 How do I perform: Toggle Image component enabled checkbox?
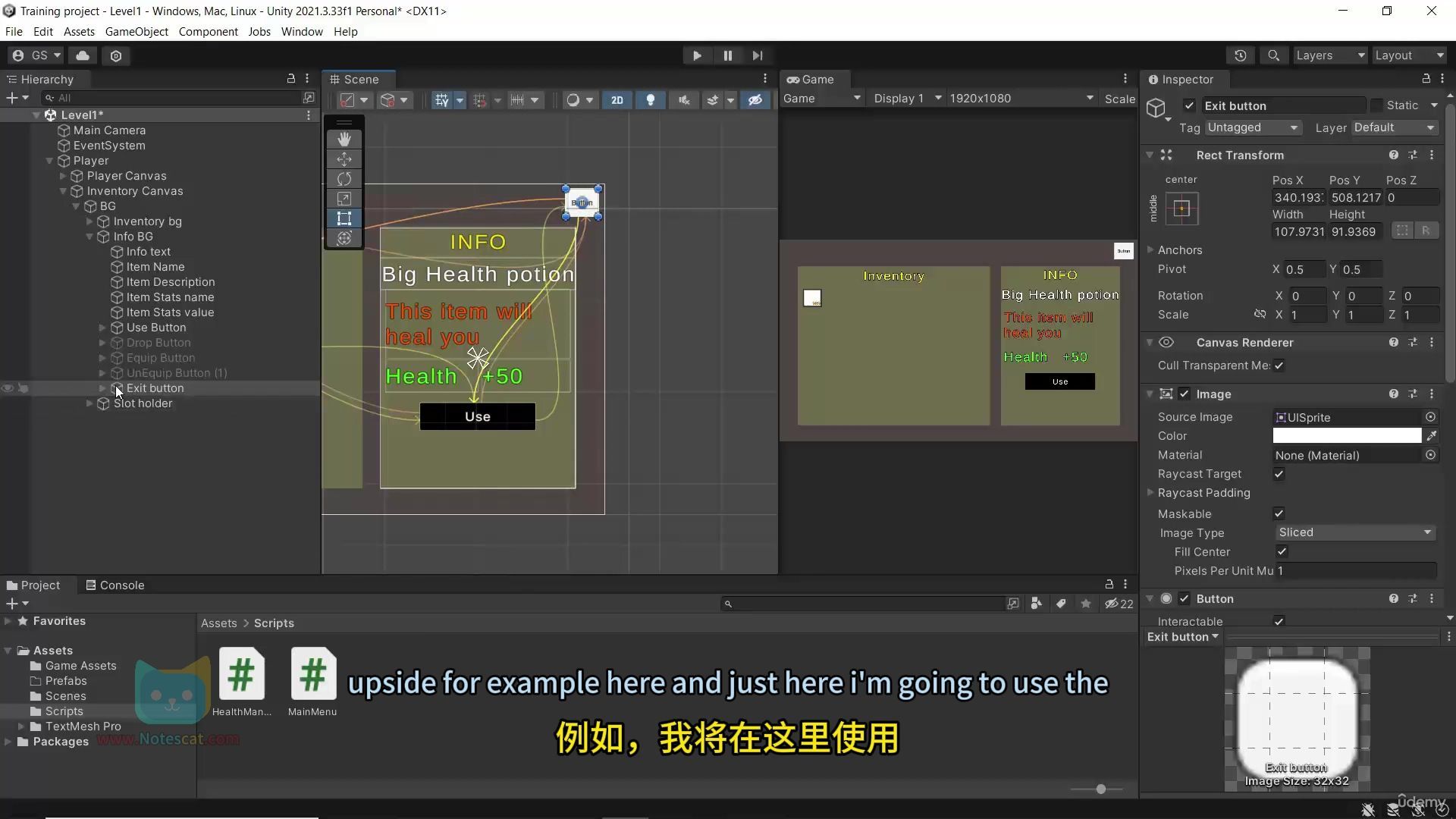coord(1185,394)
